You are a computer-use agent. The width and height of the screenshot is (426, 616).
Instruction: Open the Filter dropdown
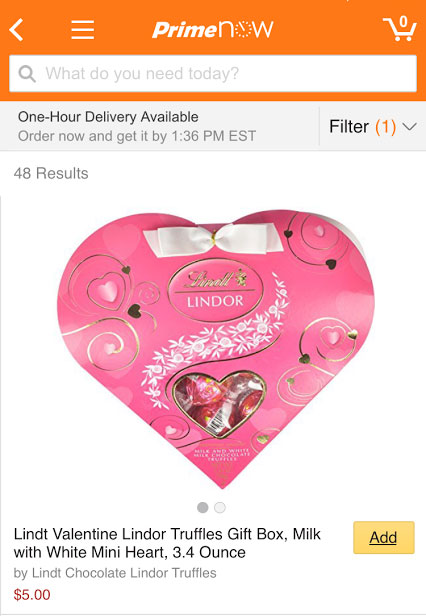pos(373,126)
